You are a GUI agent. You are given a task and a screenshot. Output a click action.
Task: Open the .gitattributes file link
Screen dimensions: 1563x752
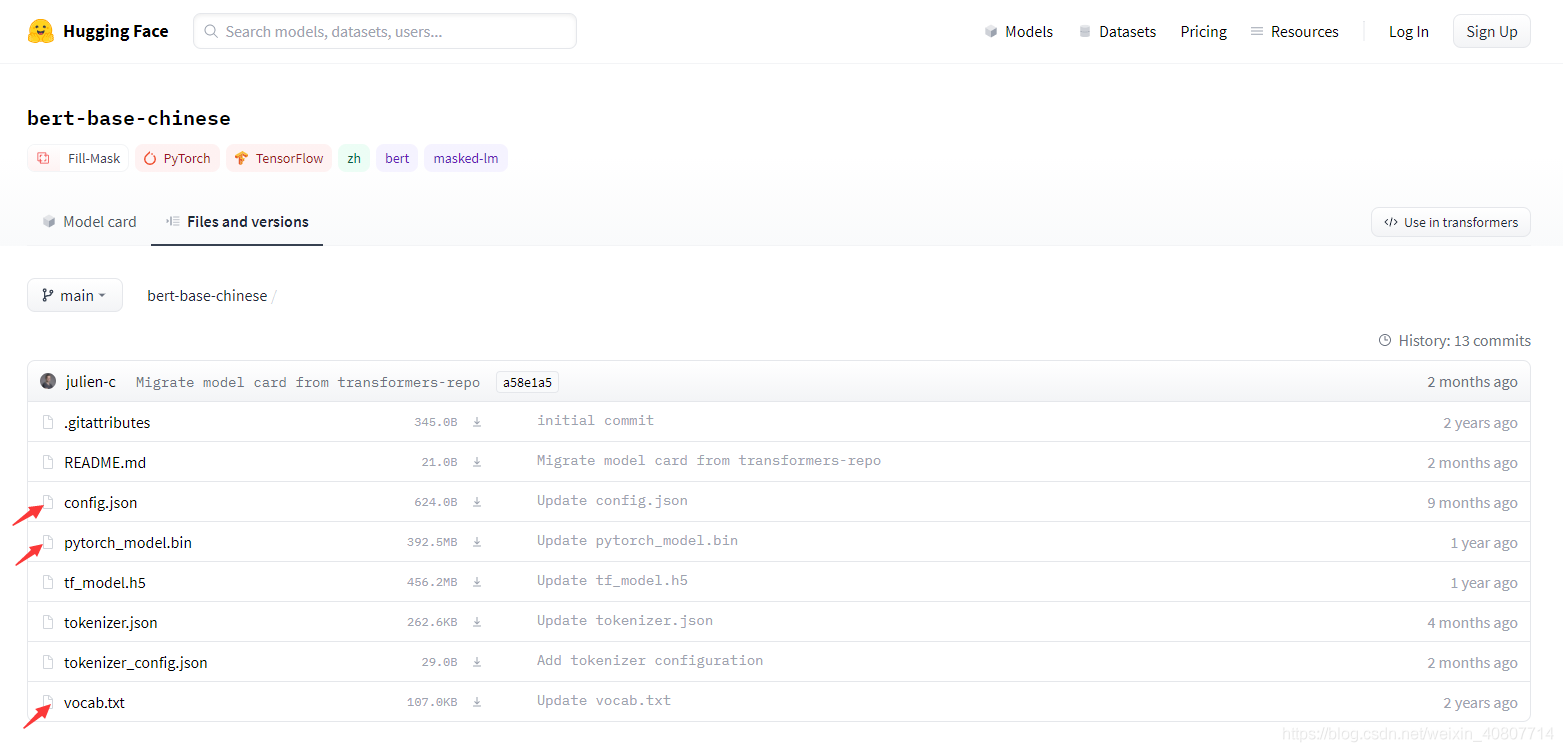click(107, 422)
